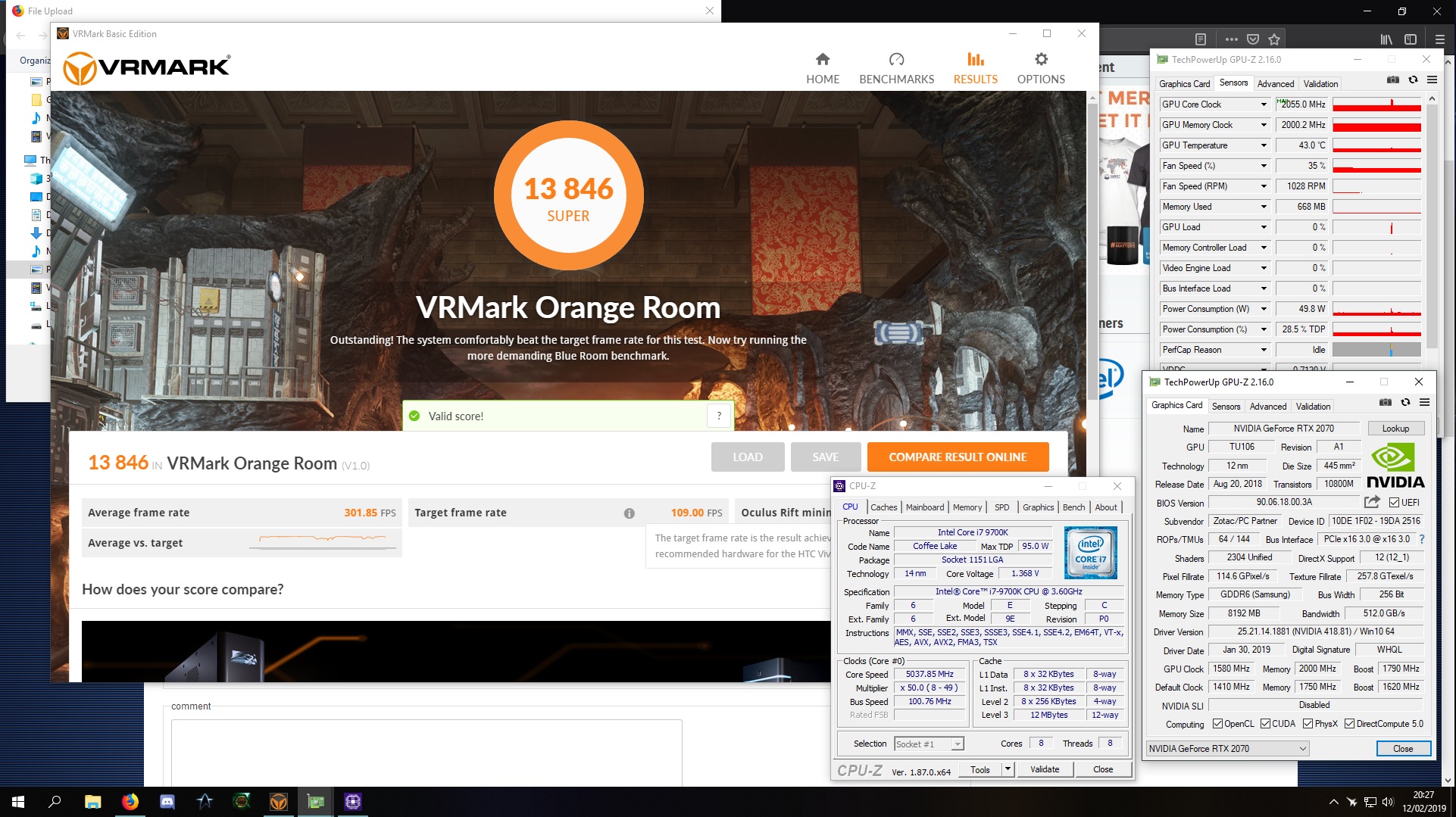Switch to CPU-Z Caches tab

[883, 507]
